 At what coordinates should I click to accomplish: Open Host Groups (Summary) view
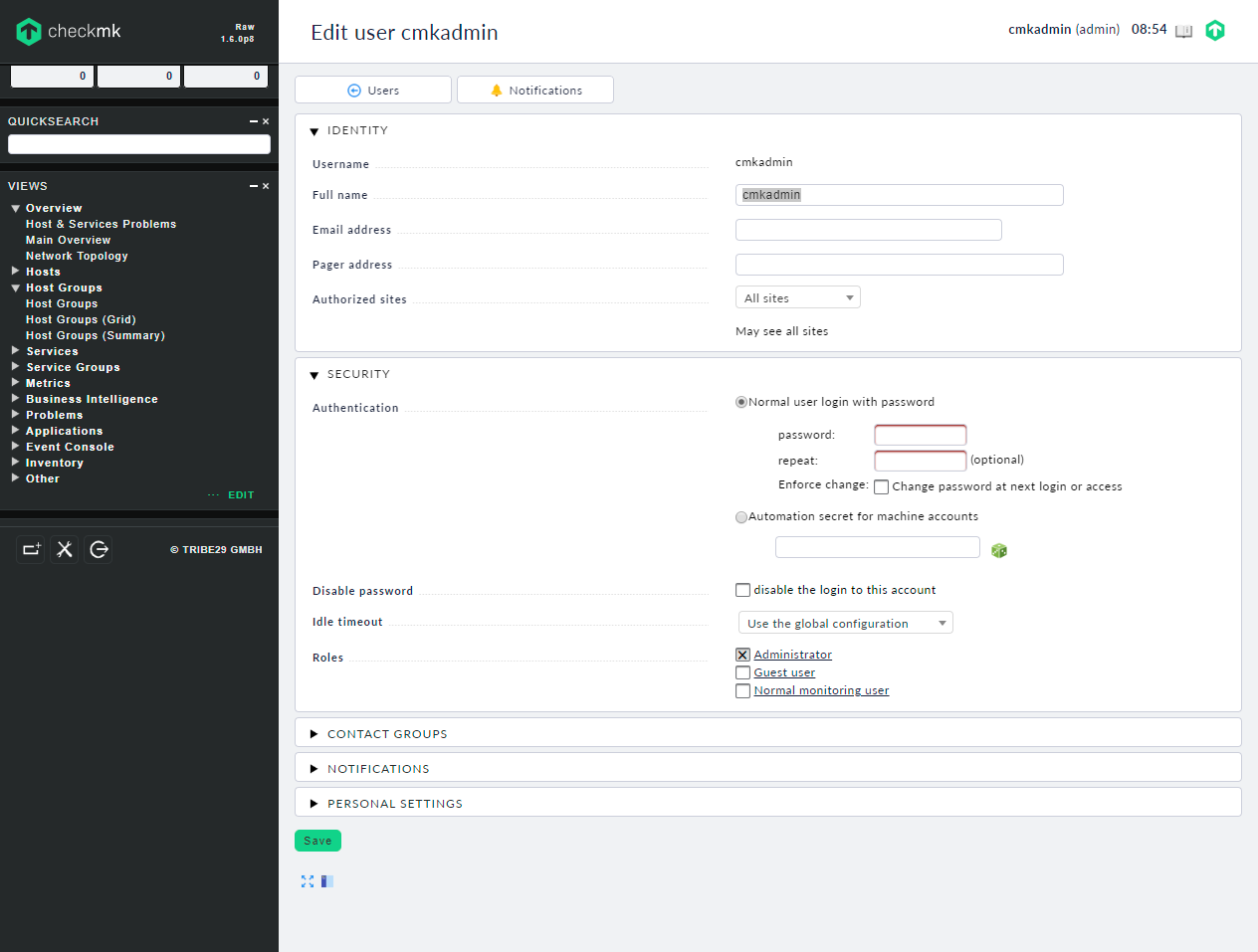[x=96, y=335]
